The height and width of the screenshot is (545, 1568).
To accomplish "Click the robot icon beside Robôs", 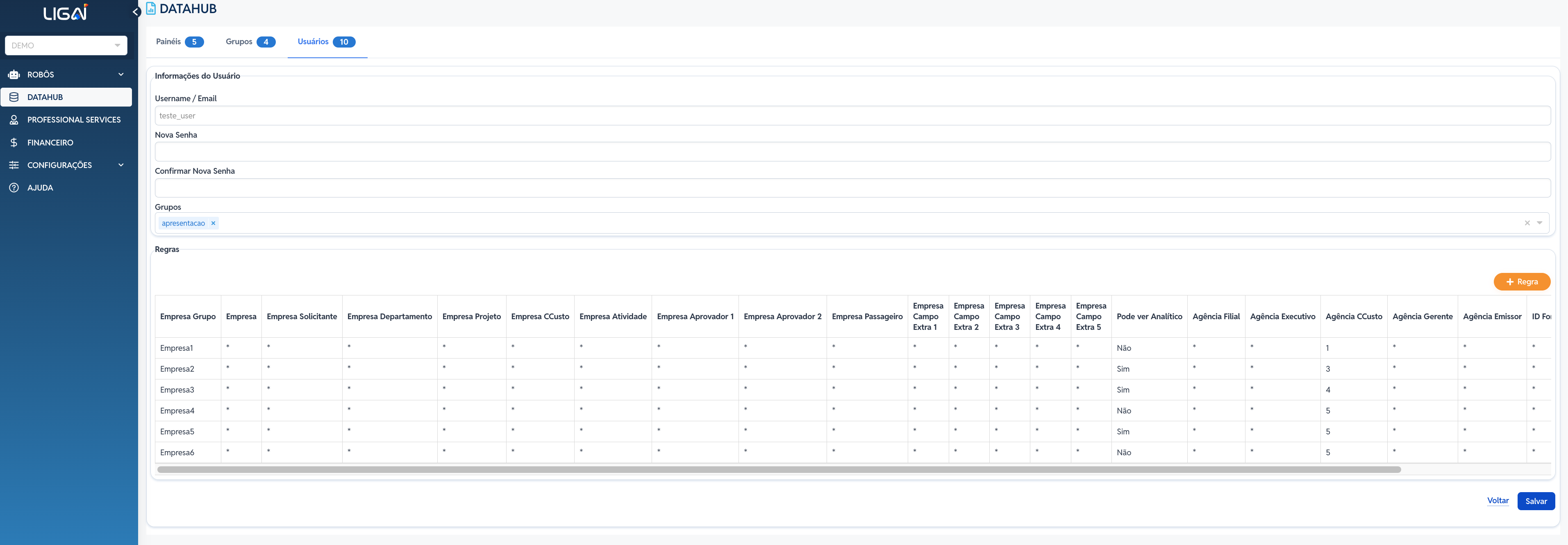I will point(14,74).
